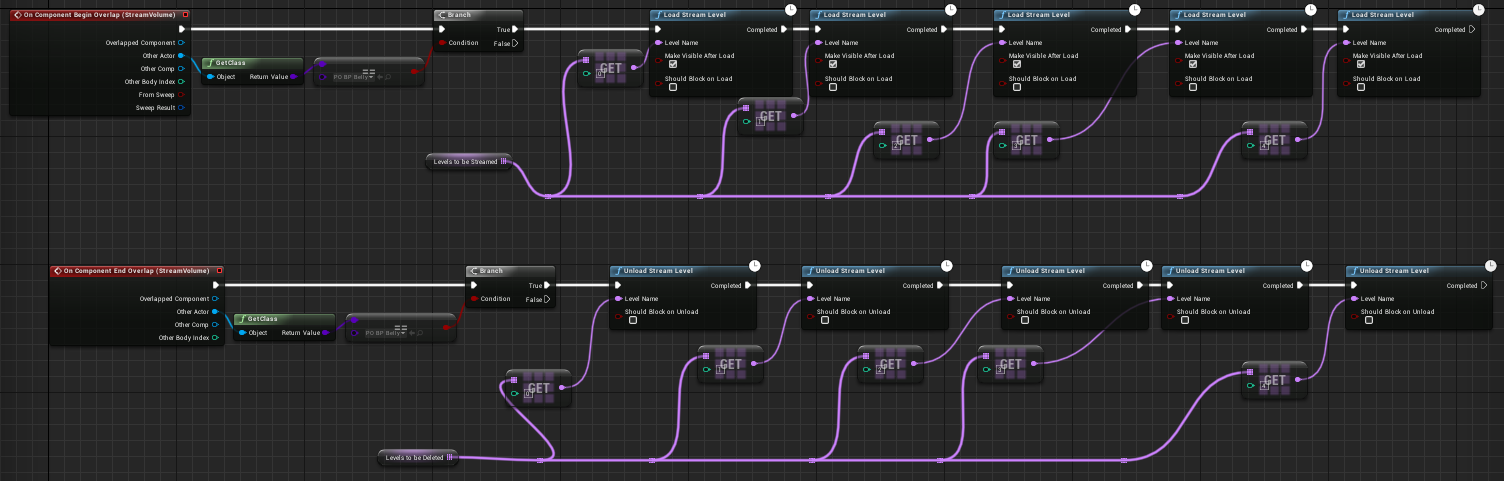Click False pin on Begin Overlap's Branch node
The height and width of the screenshot is (481, 1504).
pos(515,43)
